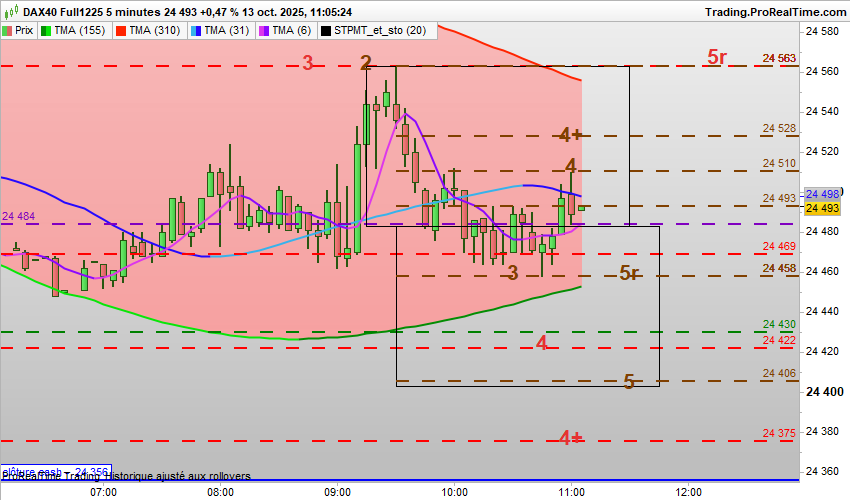Click the 09:00 time axis label
This screenshot has height=500, width=850.
pos(337,492)
